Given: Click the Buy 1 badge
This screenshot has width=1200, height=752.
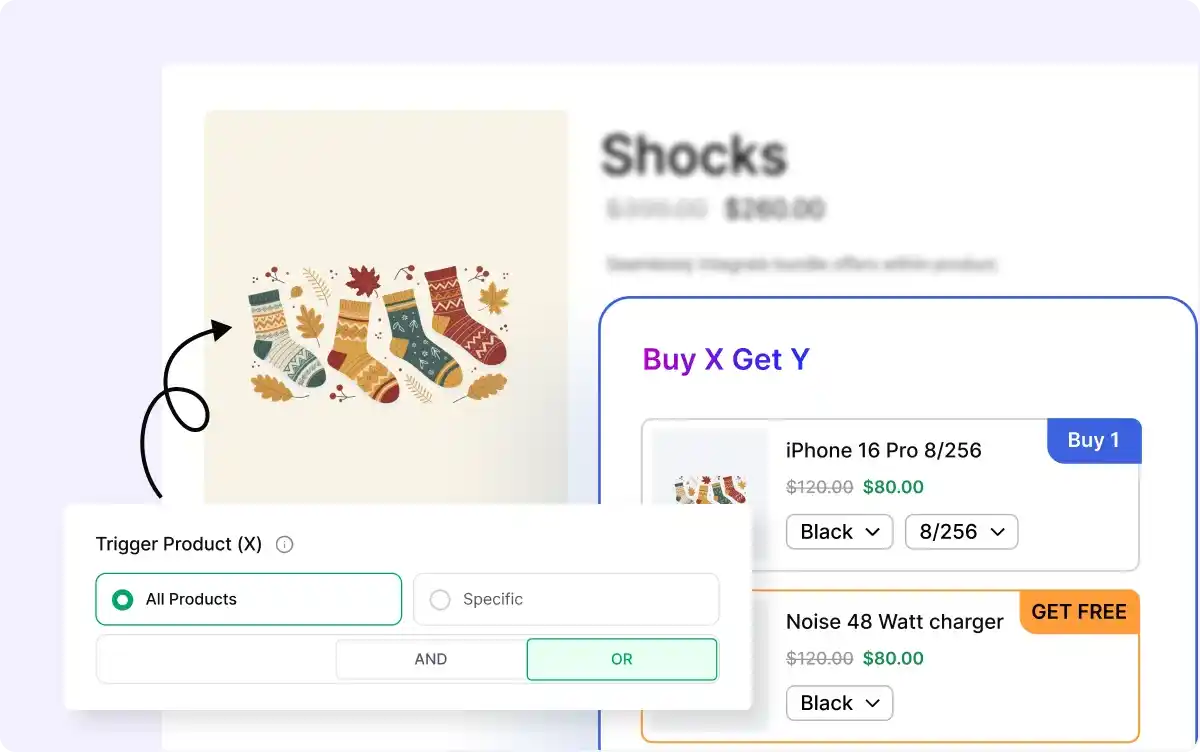Looking at the screenshot, I should tap(1093, 441).
